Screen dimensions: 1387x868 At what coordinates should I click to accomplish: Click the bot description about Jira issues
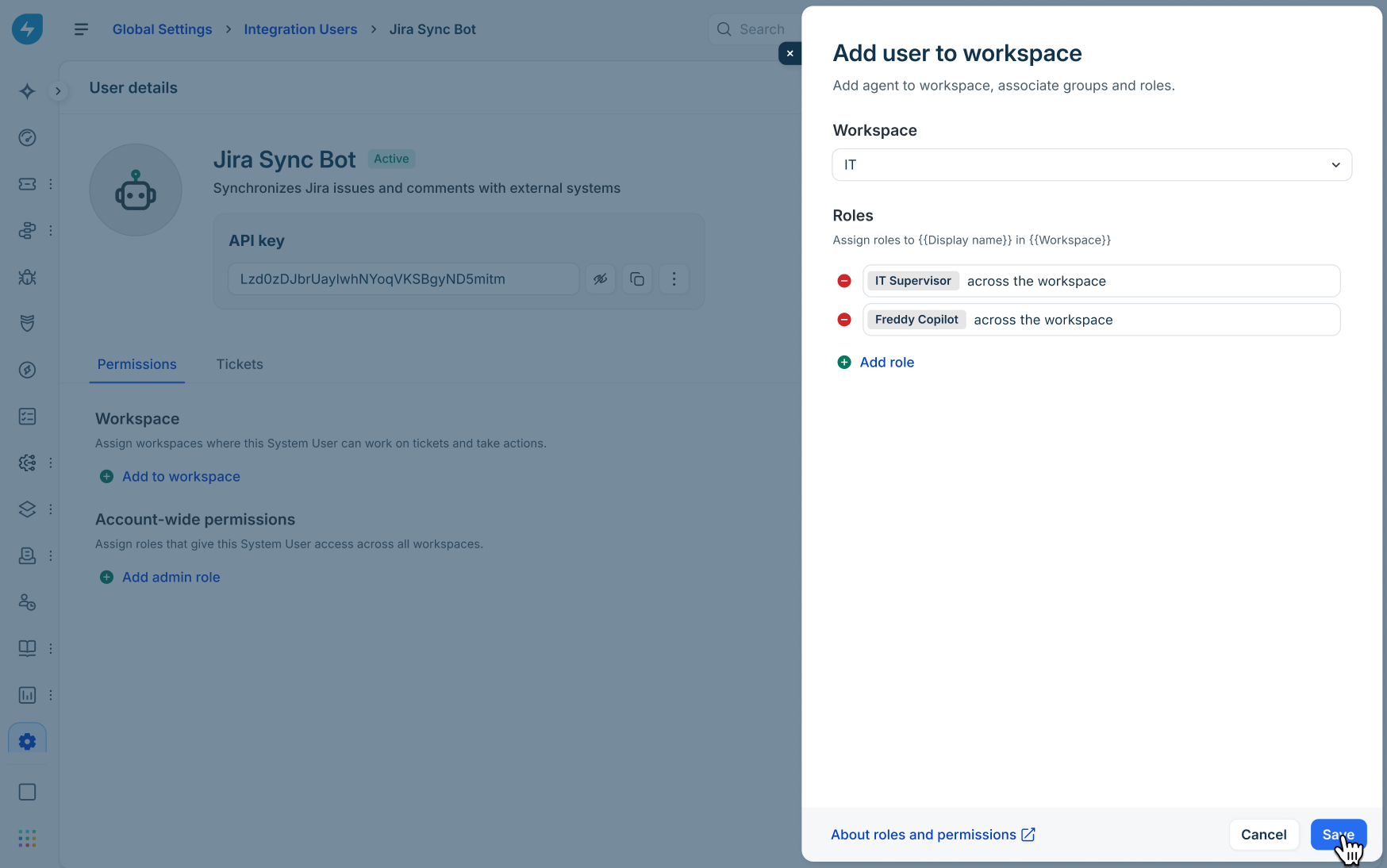417,189
